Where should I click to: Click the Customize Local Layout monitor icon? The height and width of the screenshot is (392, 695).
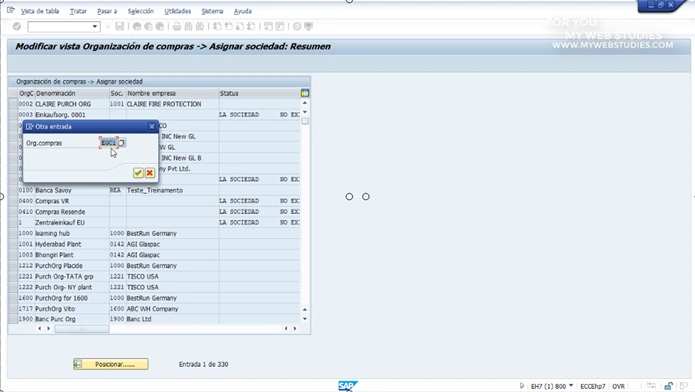308,27
